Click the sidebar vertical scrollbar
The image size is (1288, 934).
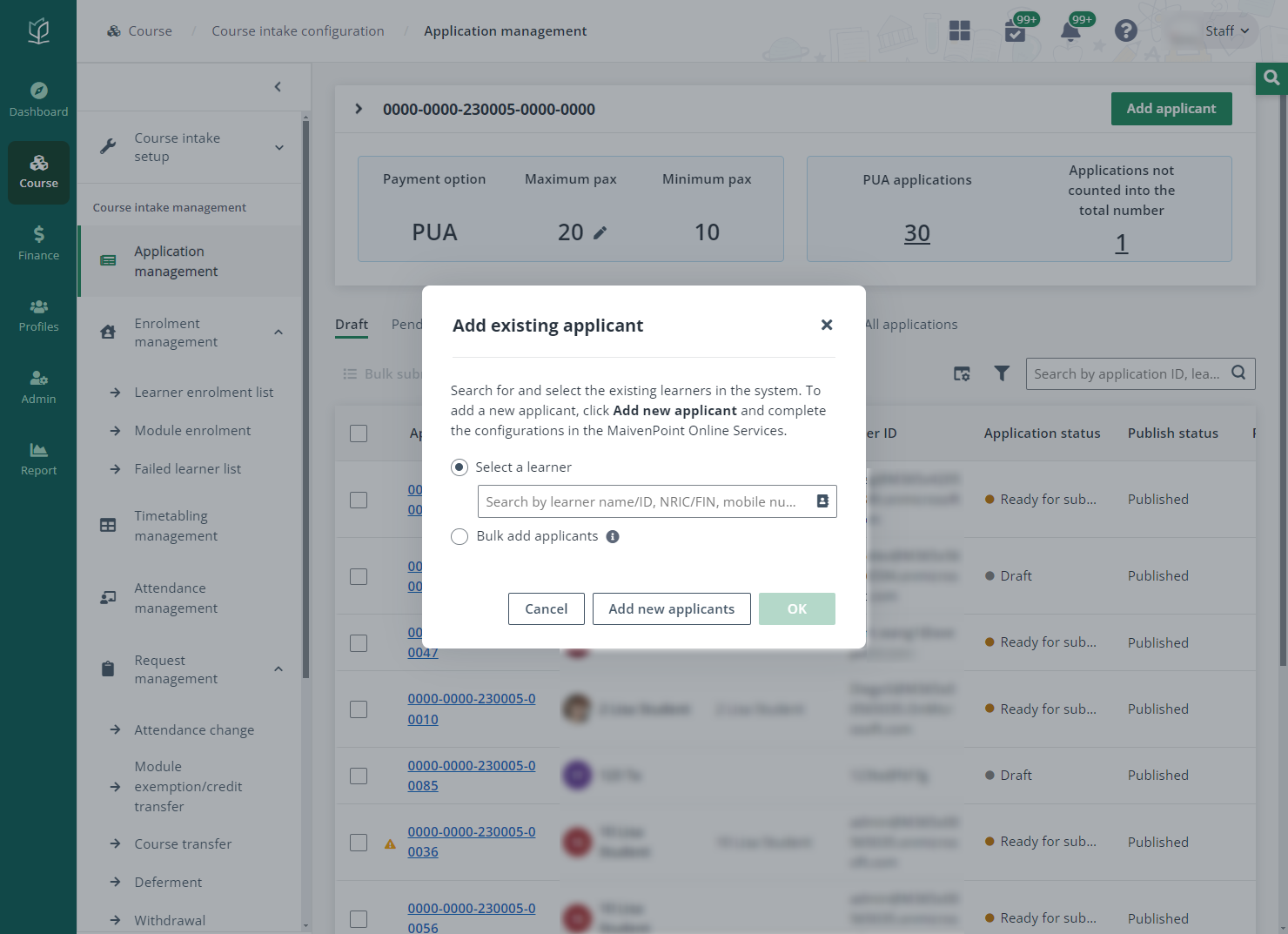(305, 399)
